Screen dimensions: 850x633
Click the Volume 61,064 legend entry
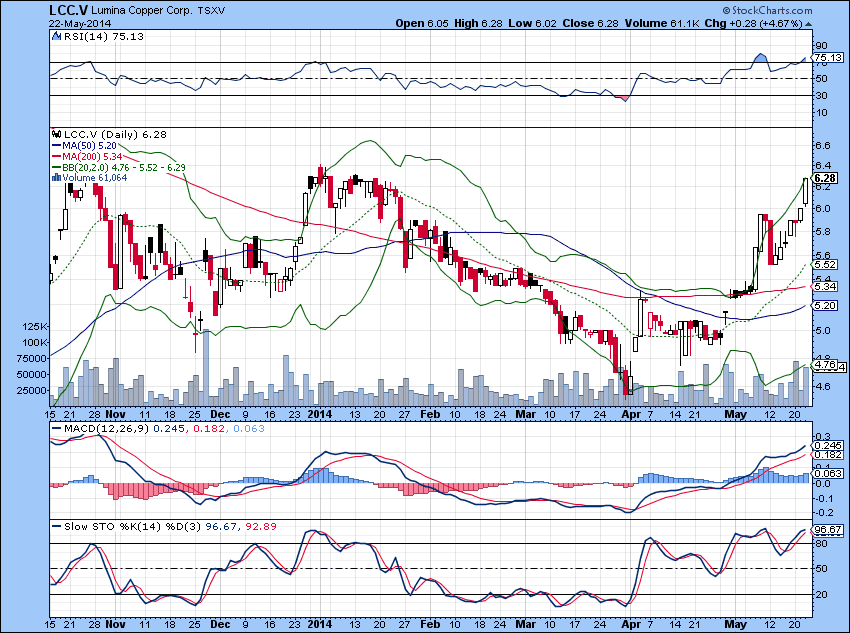click(94, 178)
